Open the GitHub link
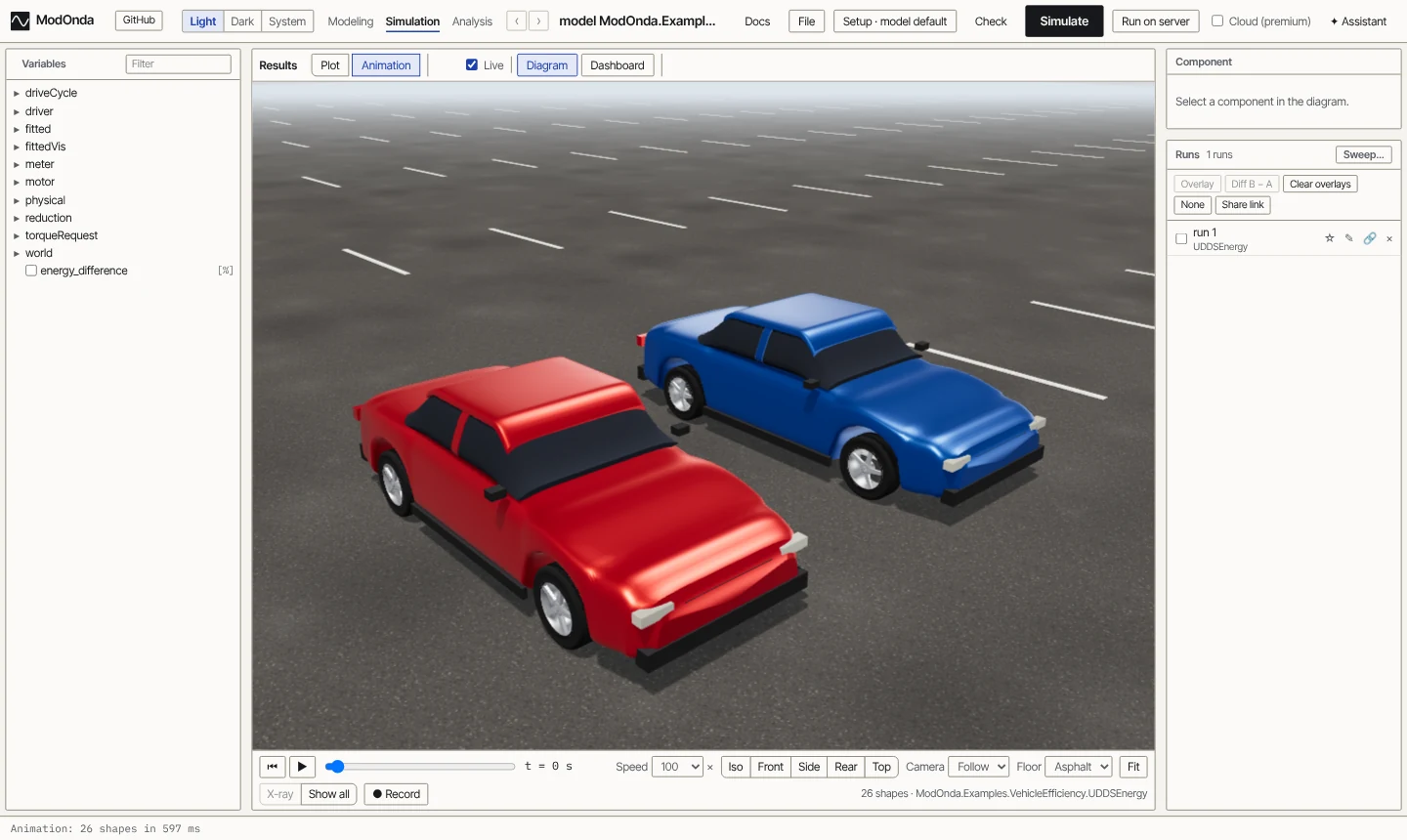This screenshot has height=840, width=1407. pos(139,21)
